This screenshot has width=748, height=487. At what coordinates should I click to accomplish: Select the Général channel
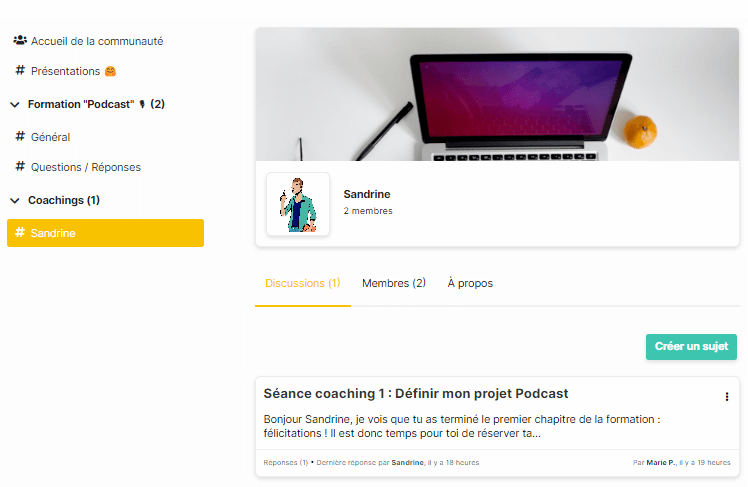click(x=50, y=137)
